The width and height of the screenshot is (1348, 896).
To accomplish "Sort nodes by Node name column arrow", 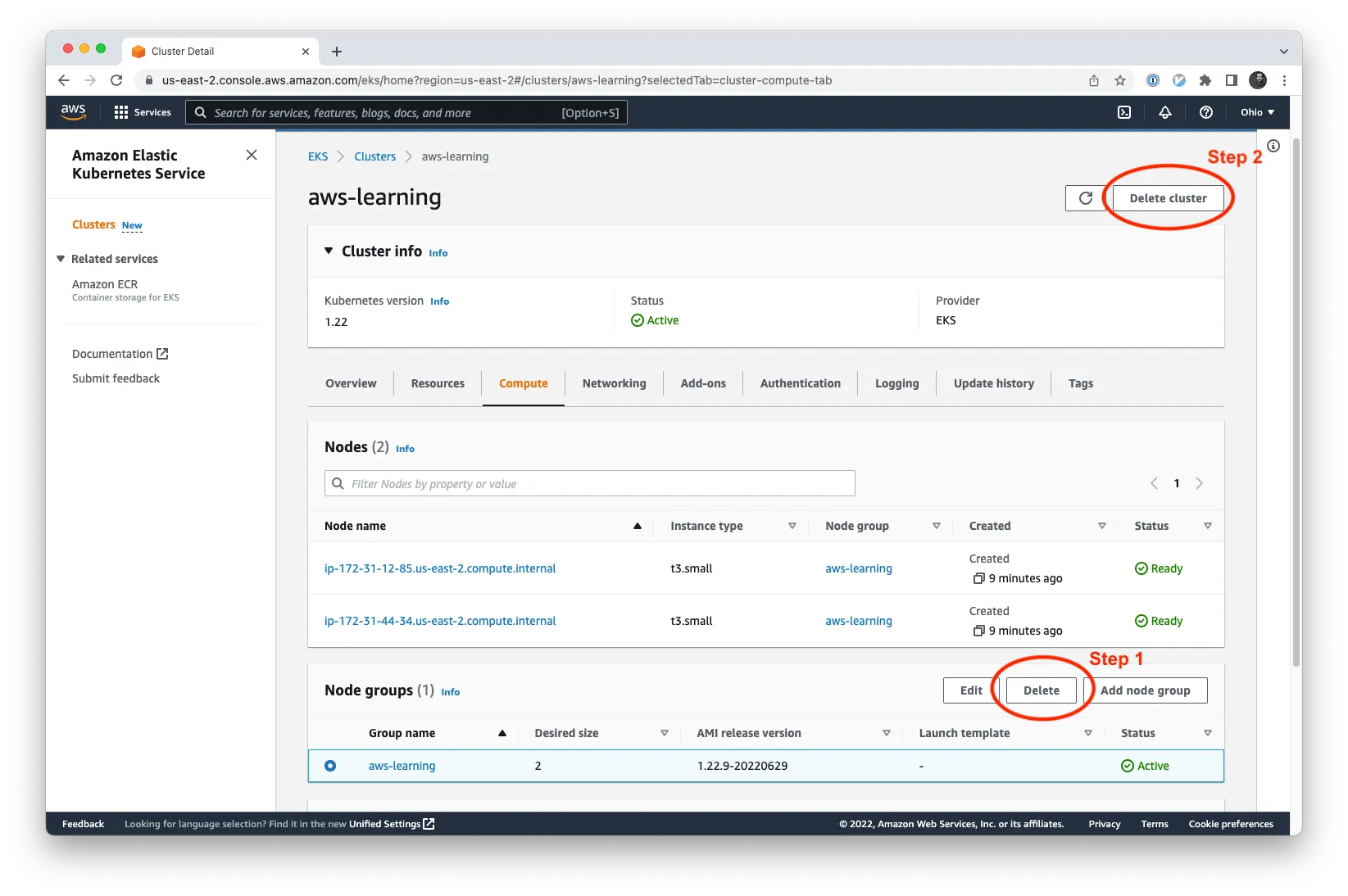I will coord(637,526).
